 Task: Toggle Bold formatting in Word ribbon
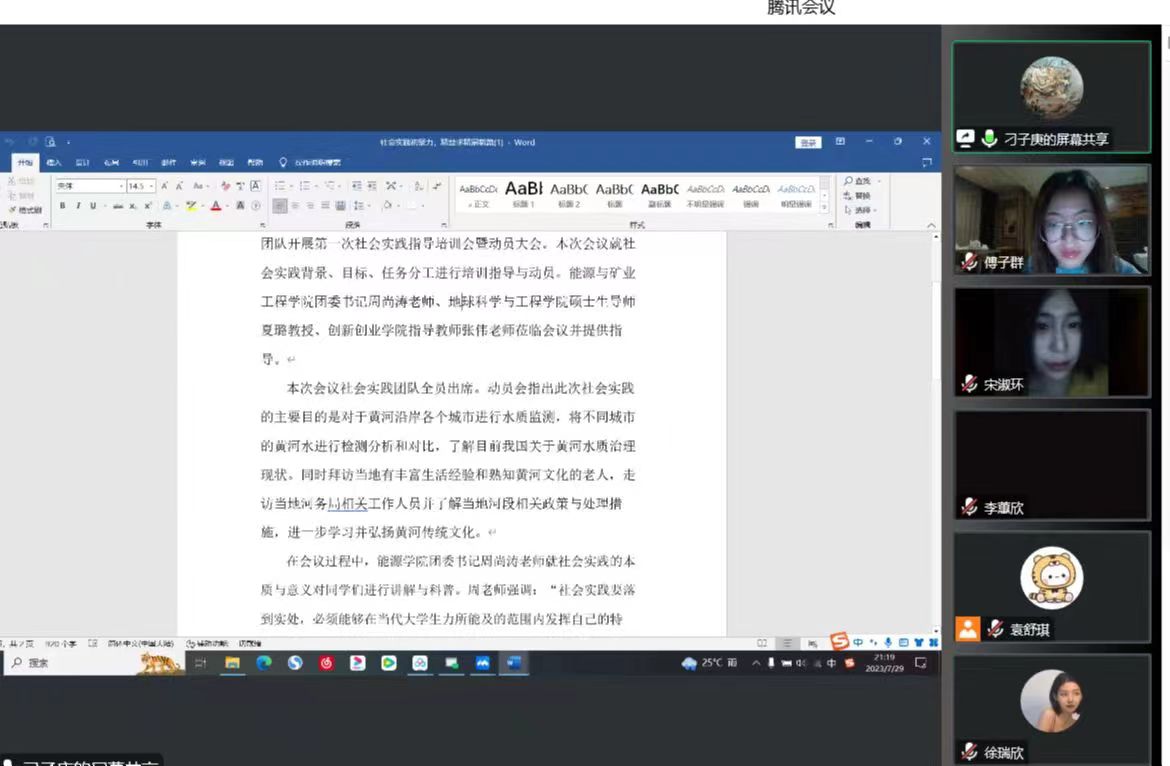62,206
